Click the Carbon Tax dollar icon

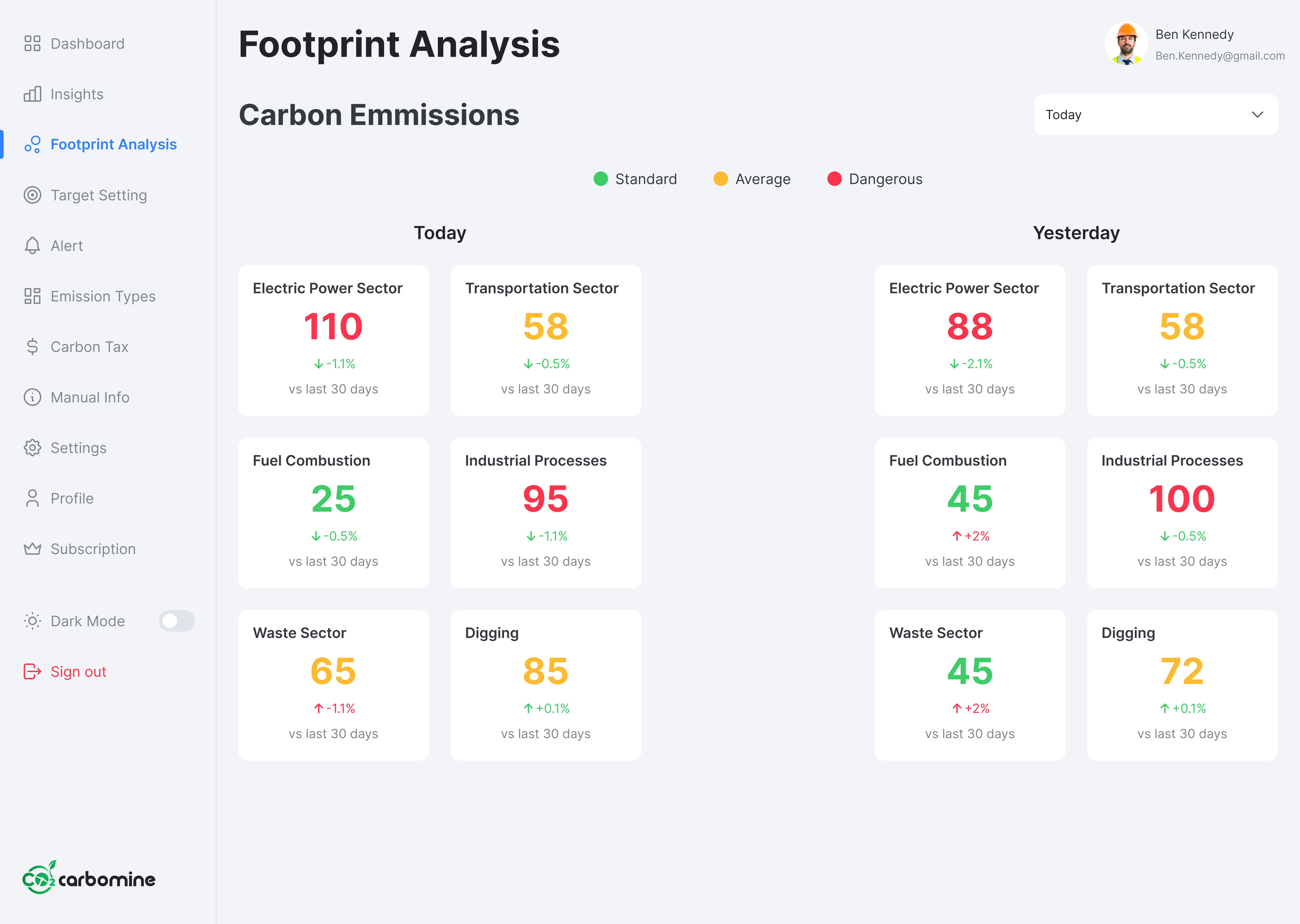[32, 346]
